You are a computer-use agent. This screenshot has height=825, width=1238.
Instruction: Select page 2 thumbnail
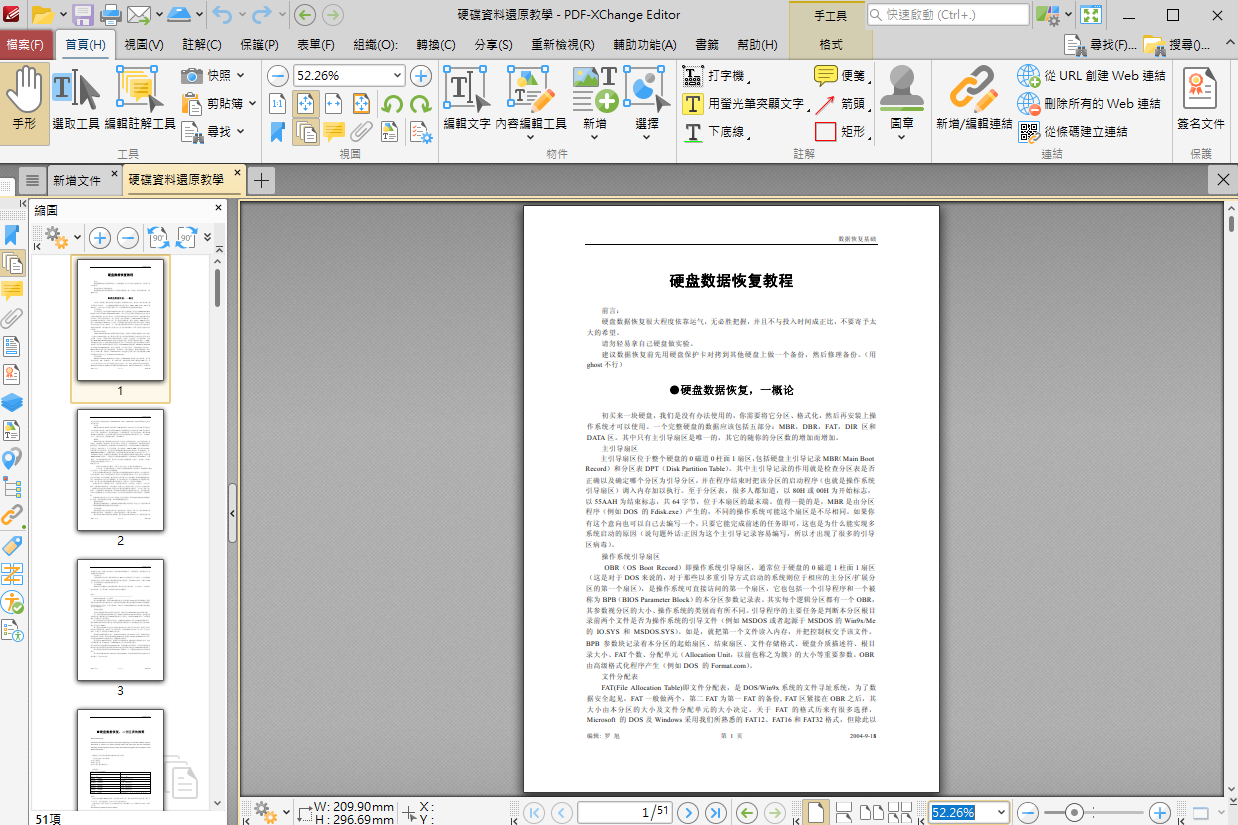click(120, 470)
